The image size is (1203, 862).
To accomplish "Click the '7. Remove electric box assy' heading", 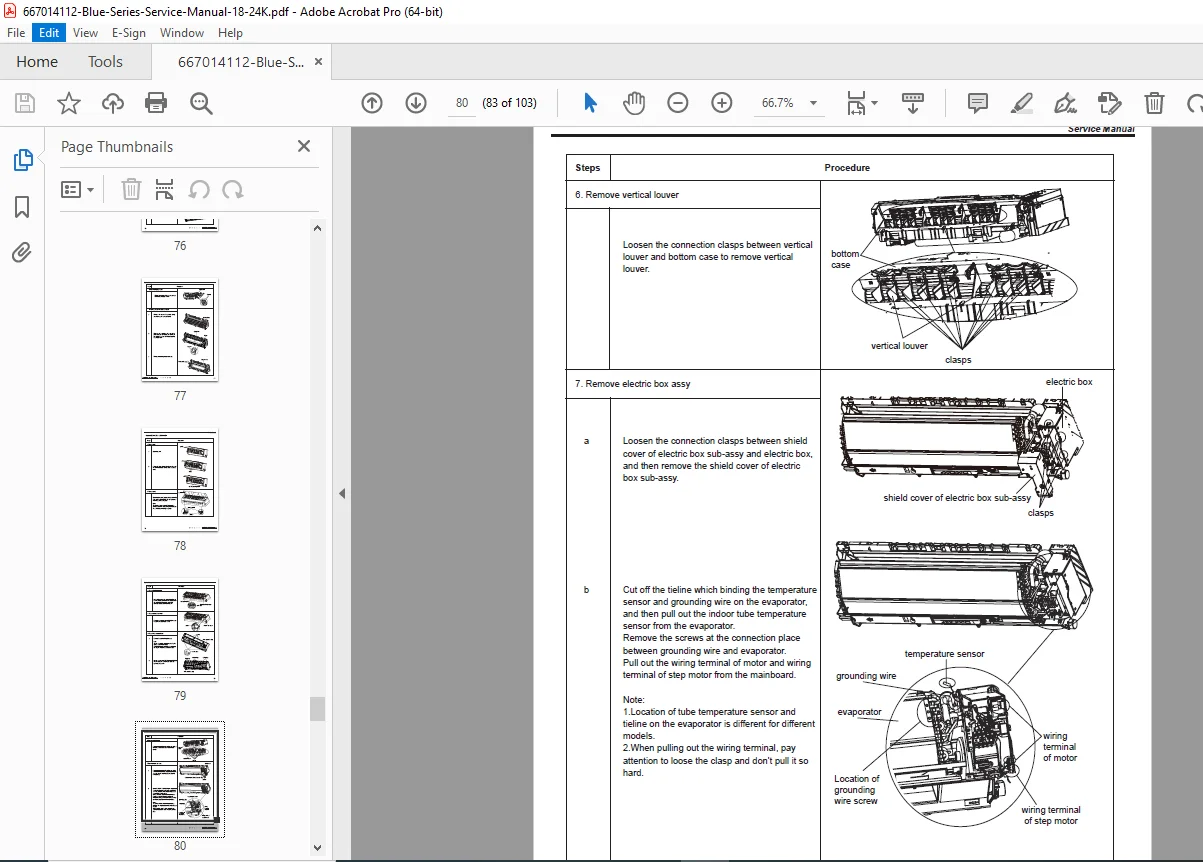I will point(633,384).
